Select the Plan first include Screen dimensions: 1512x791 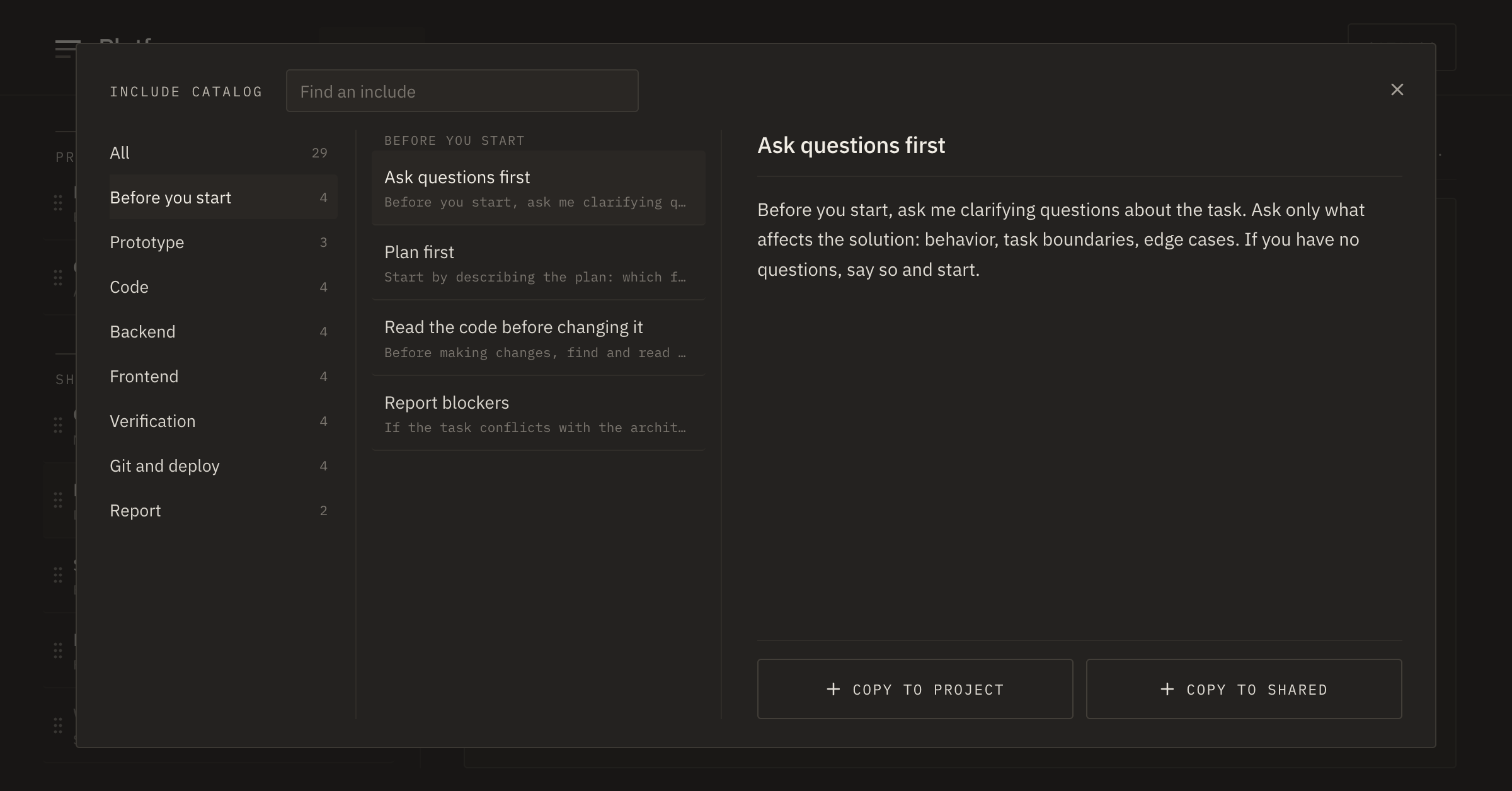538,263
